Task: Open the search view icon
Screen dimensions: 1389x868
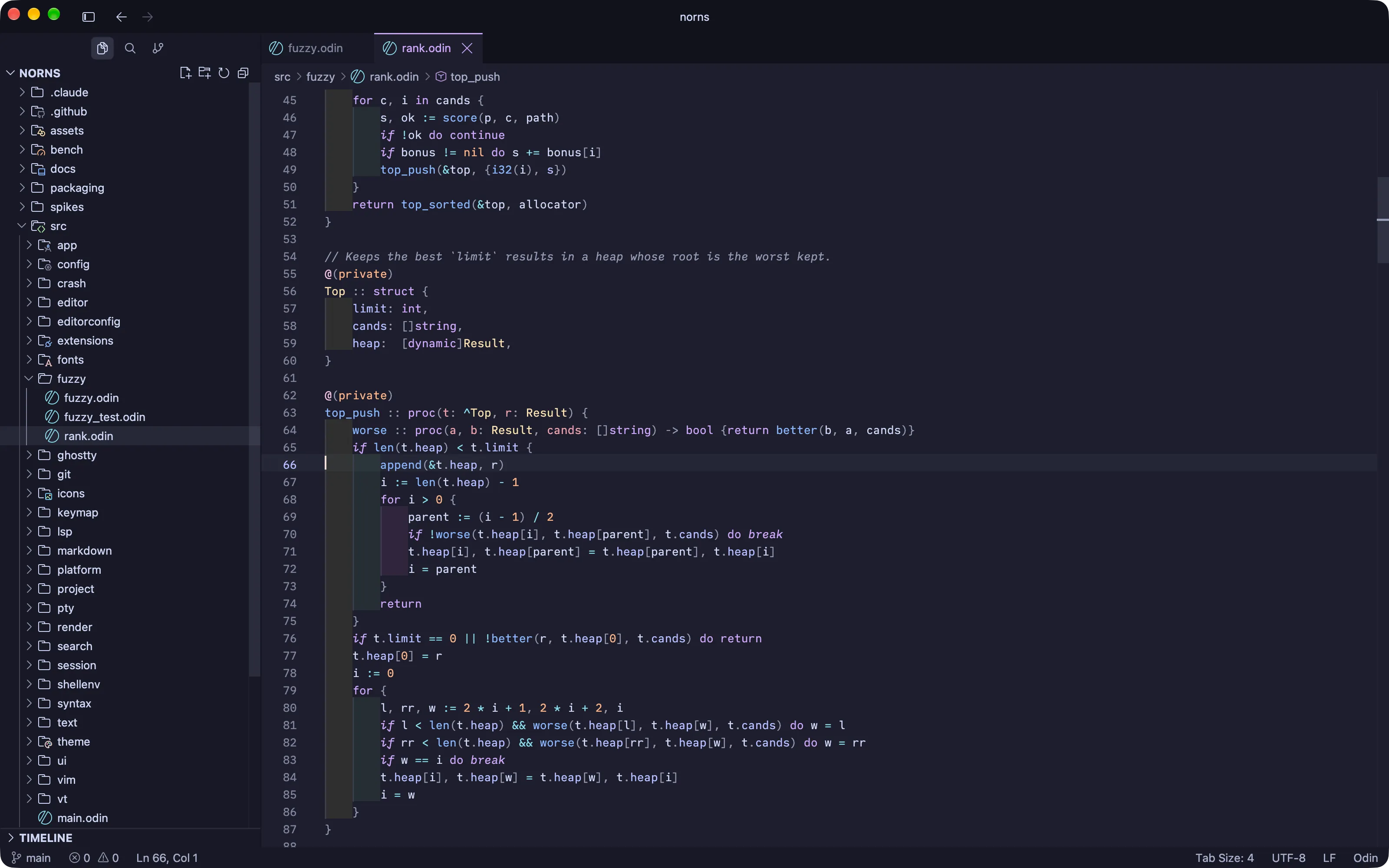Action: coord(130,48)
